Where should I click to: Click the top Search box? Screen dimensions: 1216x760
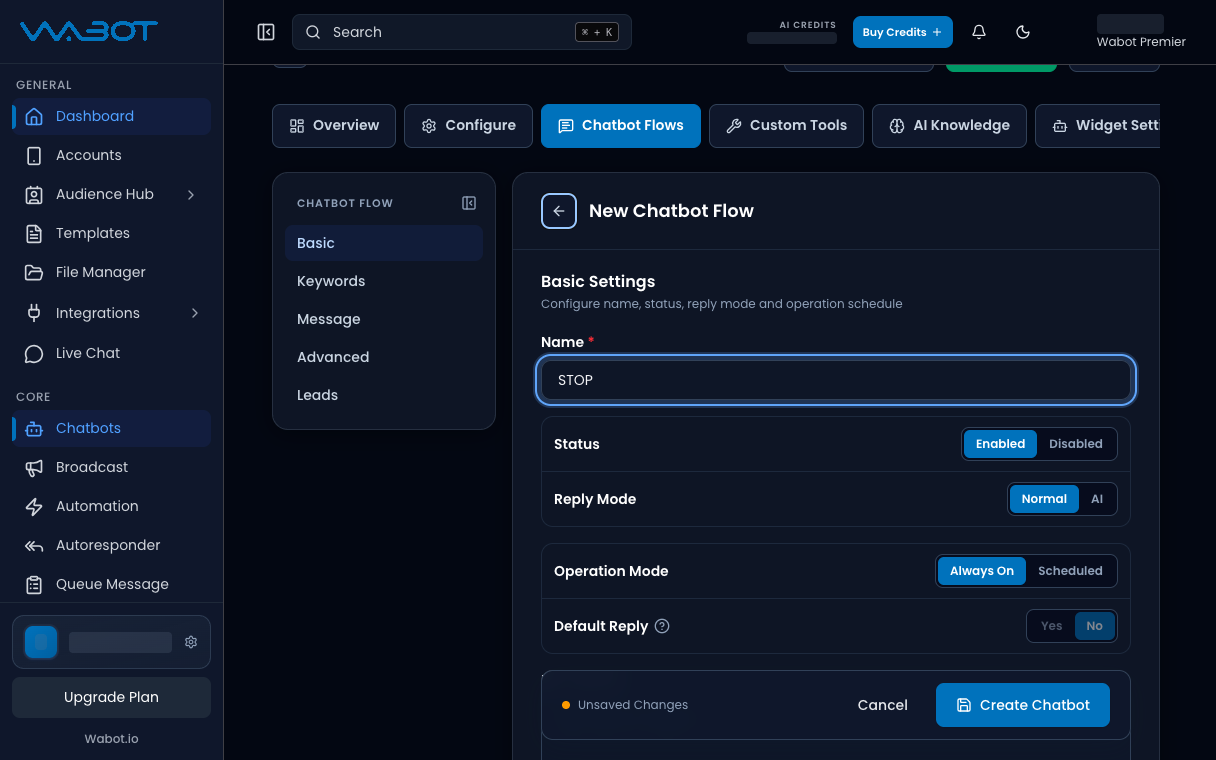[462, 32]
